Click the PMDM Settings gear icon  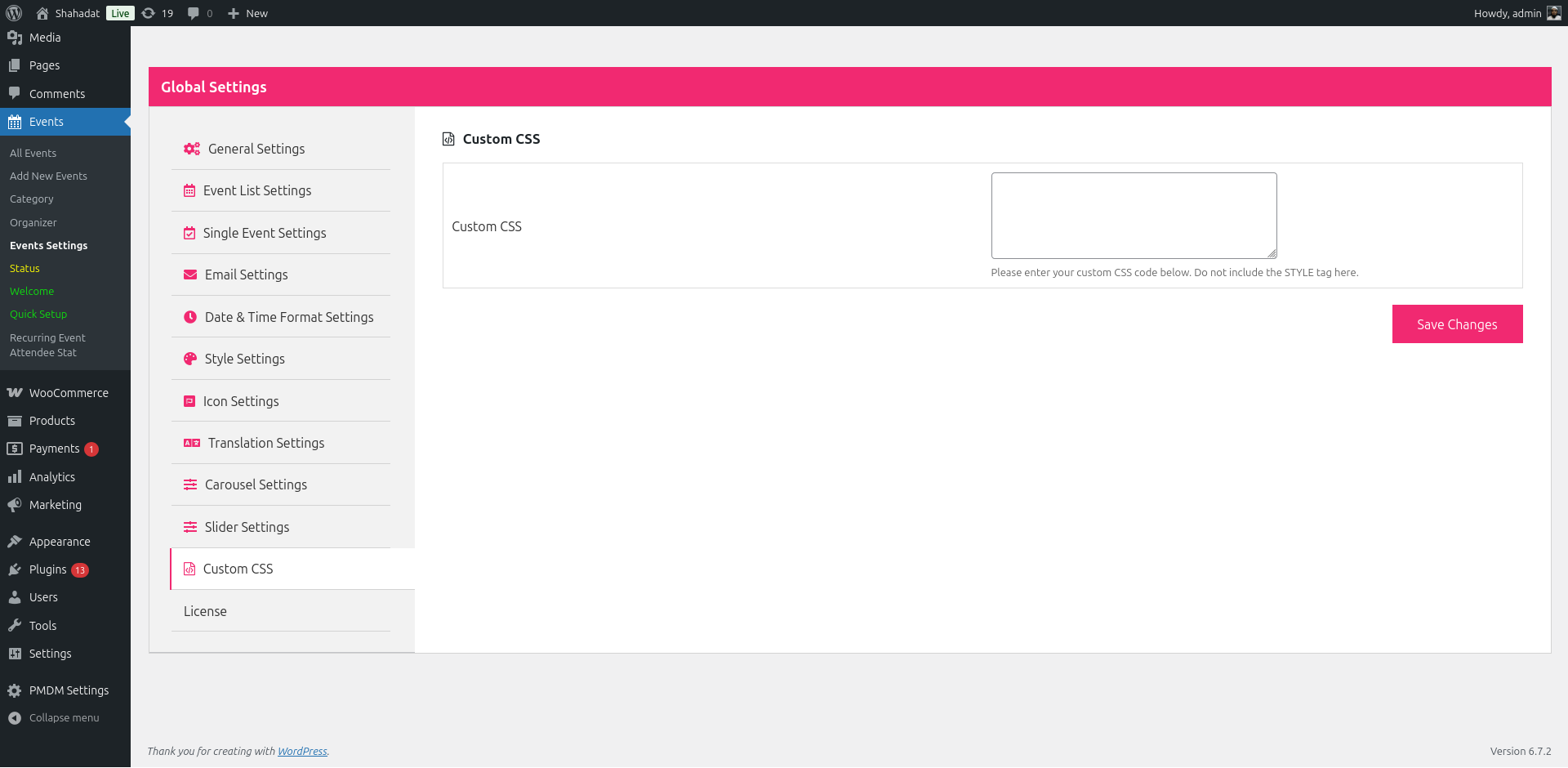coord(15,690)
